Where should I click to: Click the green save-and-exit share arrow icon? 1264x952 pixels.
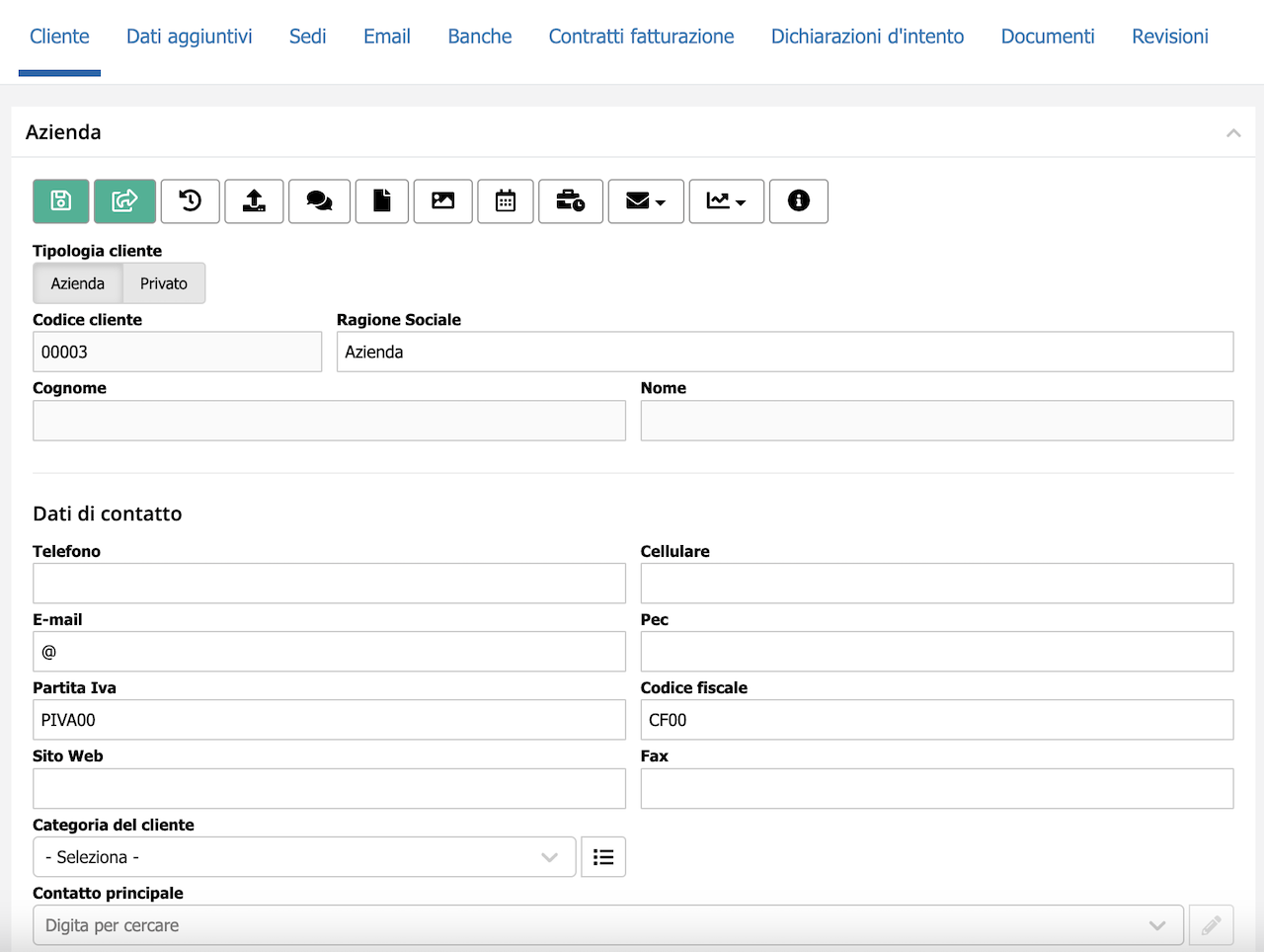click(x=124, y=200)
